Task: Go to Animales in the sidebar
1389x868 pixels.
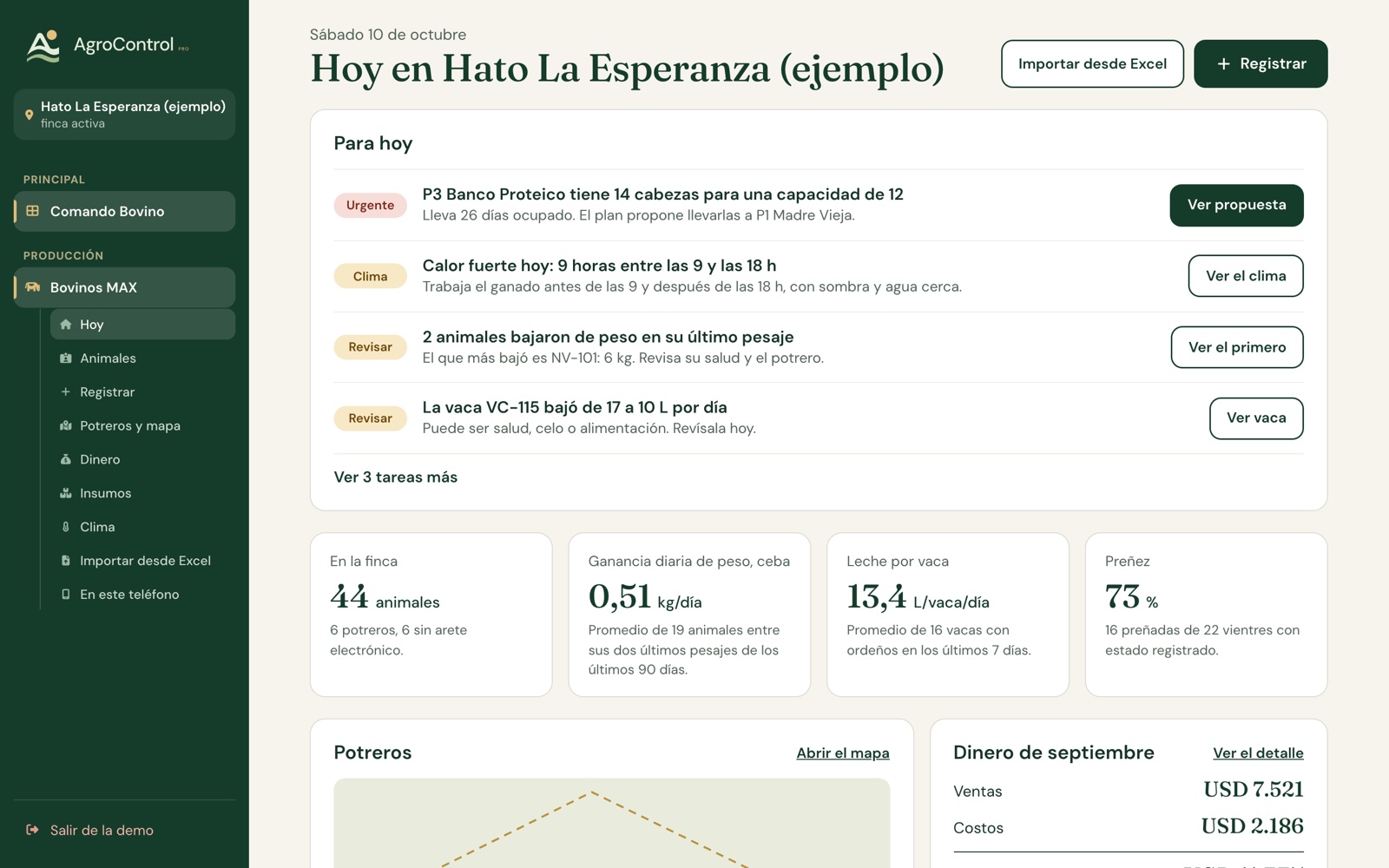Action: click(x=142, y=358)
